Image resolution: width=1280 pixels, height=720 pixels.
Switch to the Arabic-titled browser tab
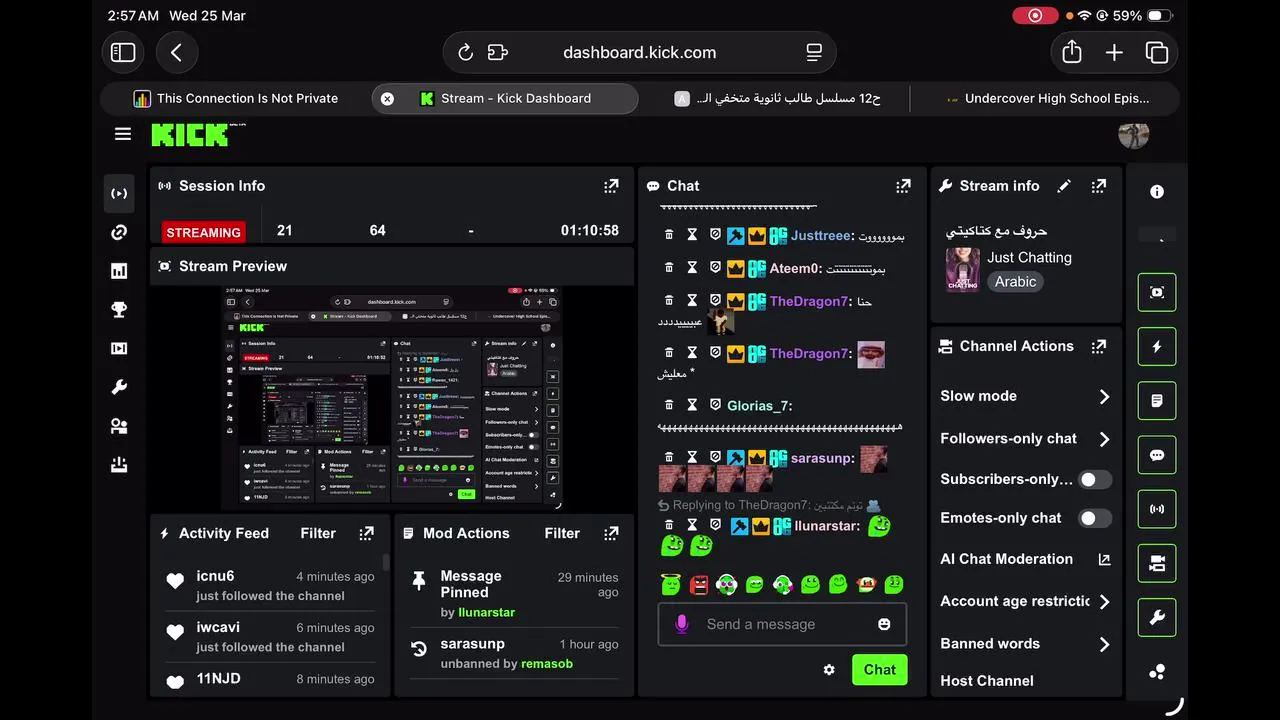coord(776,98)
